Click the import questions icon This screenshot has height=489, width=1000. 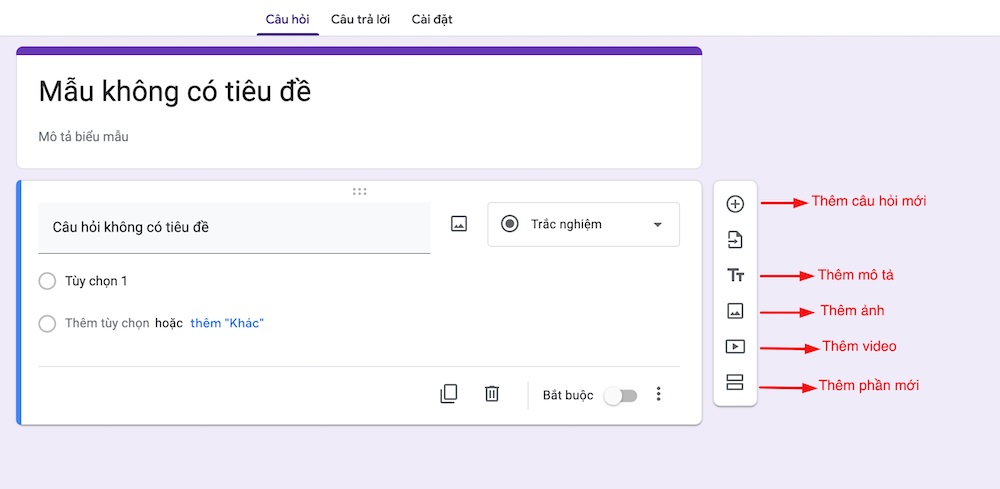point(735,240)
